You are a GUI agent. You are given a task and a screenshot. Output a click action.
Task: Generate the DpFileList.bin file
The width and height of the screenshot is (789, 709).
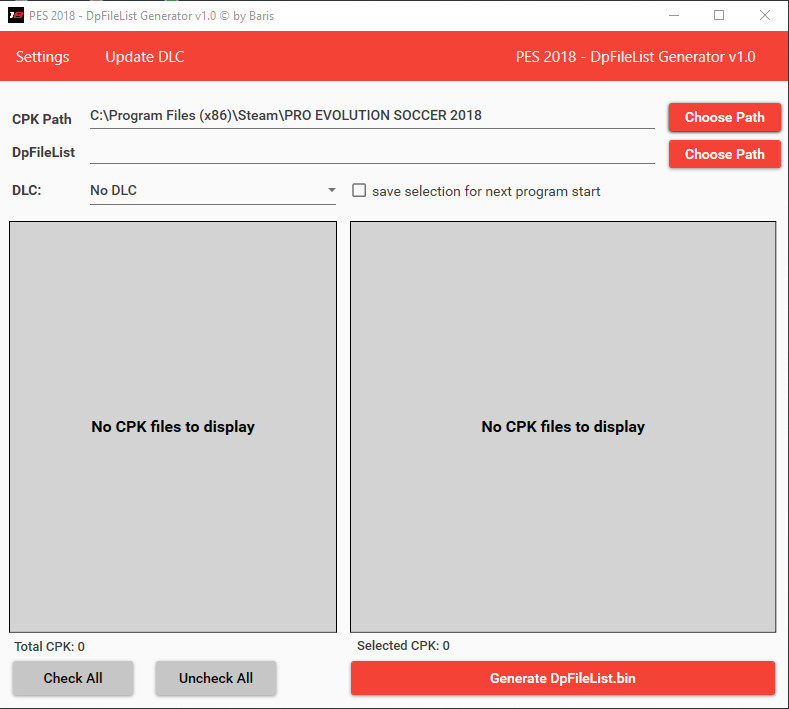tap(563, 678)
